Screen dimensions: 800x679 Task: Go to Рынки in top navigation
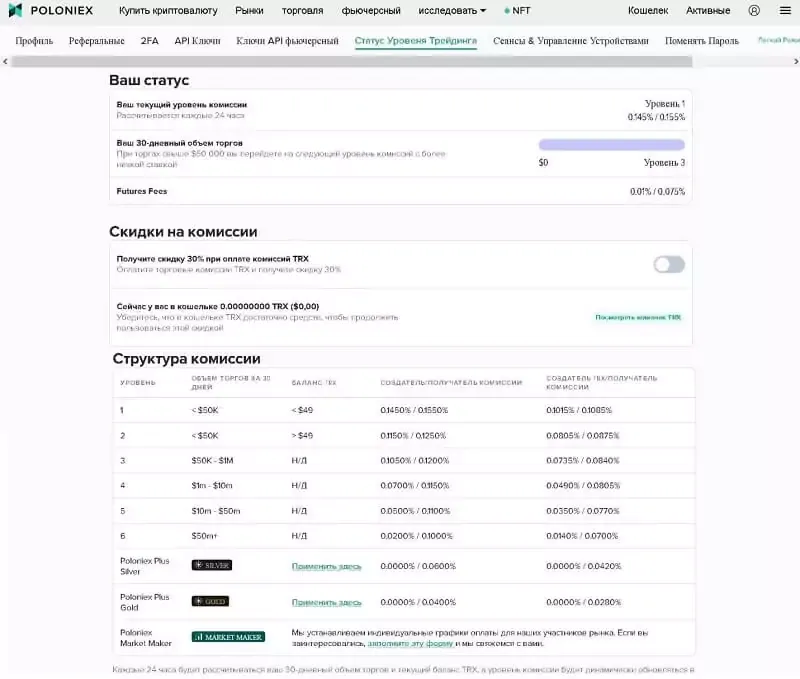pos(249,10)
